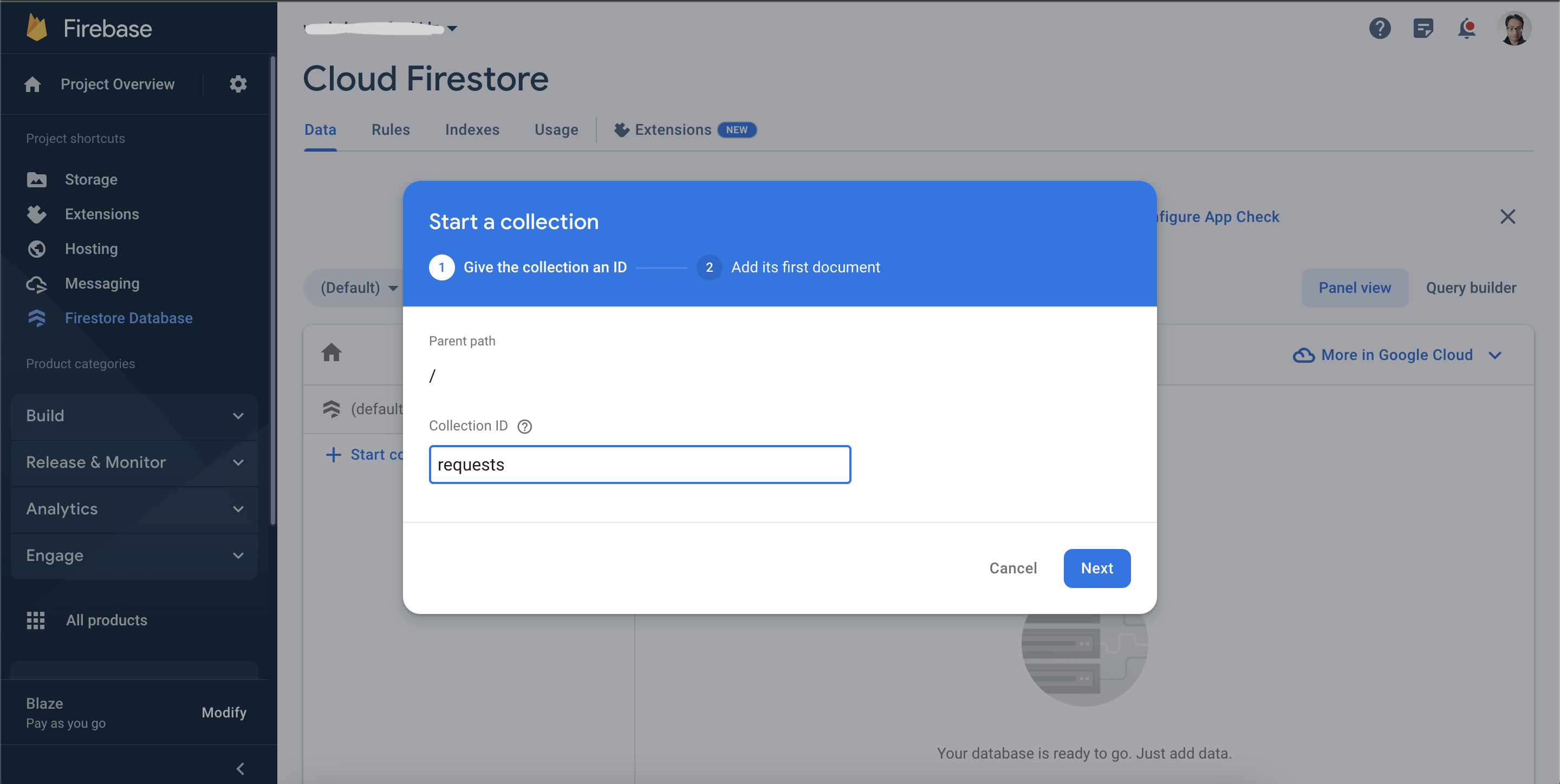Open Storage from project shortcuts
Viewport: 1560px width, 784px height.
[x=91, y=180]
